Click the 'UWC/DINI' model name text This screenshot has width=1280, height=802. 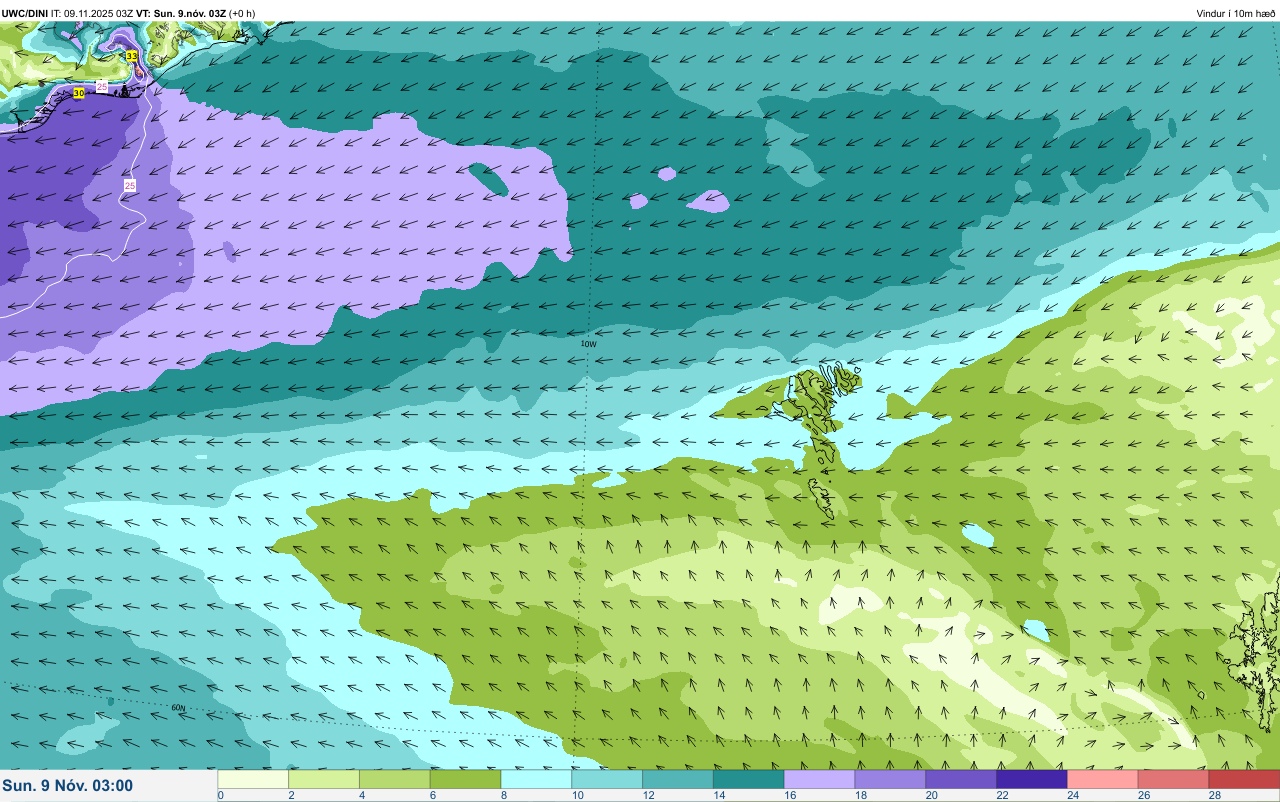(25, 13)
